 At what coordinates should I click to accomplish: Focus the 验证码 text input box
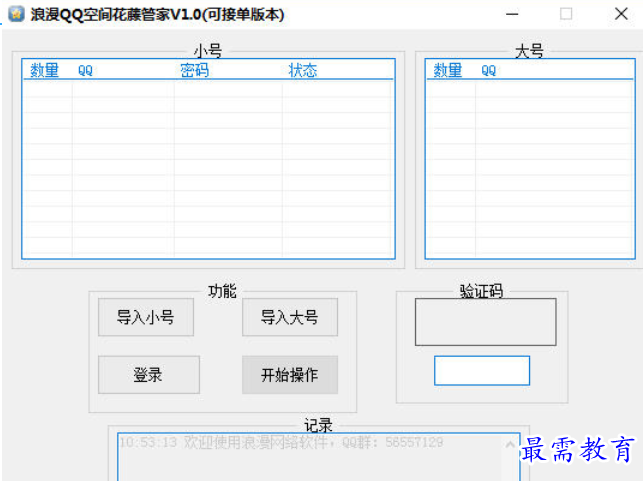(x=482, y=370)
